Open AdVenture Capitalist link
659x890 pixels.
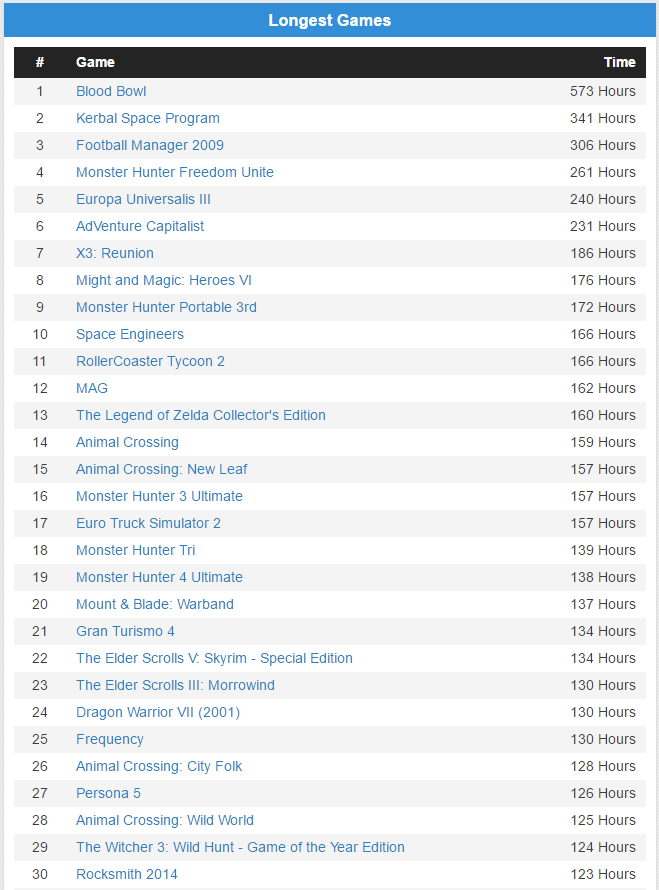[140, 226]
